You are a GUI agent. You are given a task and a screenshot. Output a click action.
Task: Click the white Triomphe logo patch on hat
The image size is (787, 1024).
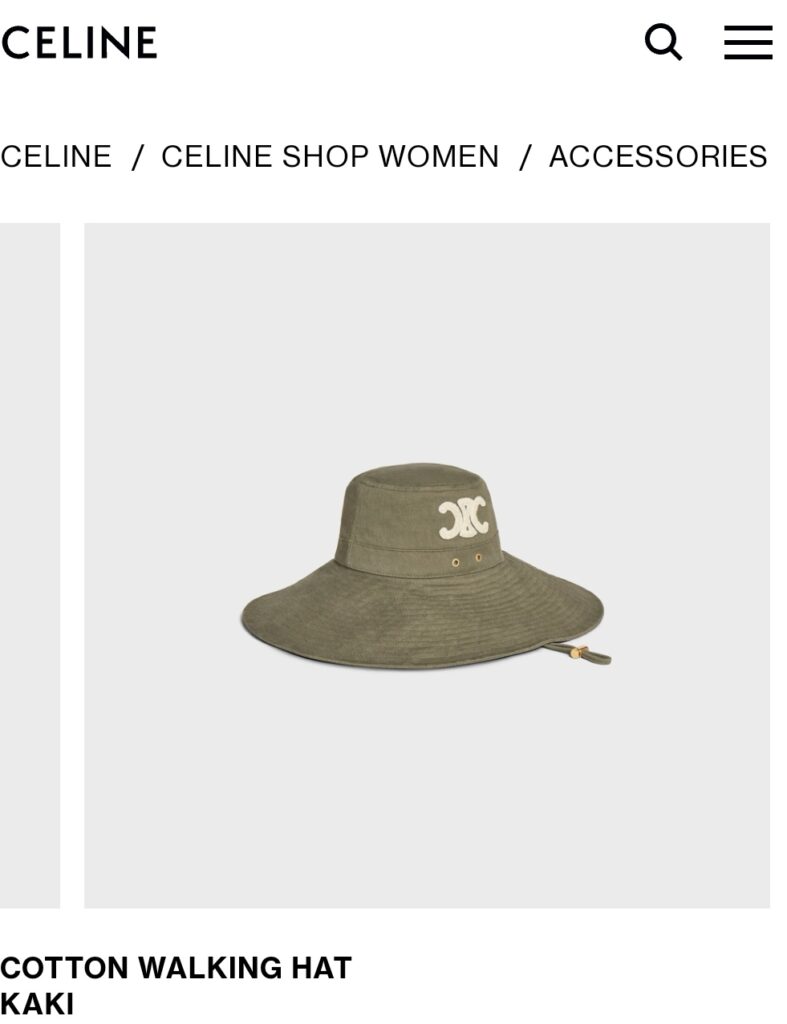(463, 517)
